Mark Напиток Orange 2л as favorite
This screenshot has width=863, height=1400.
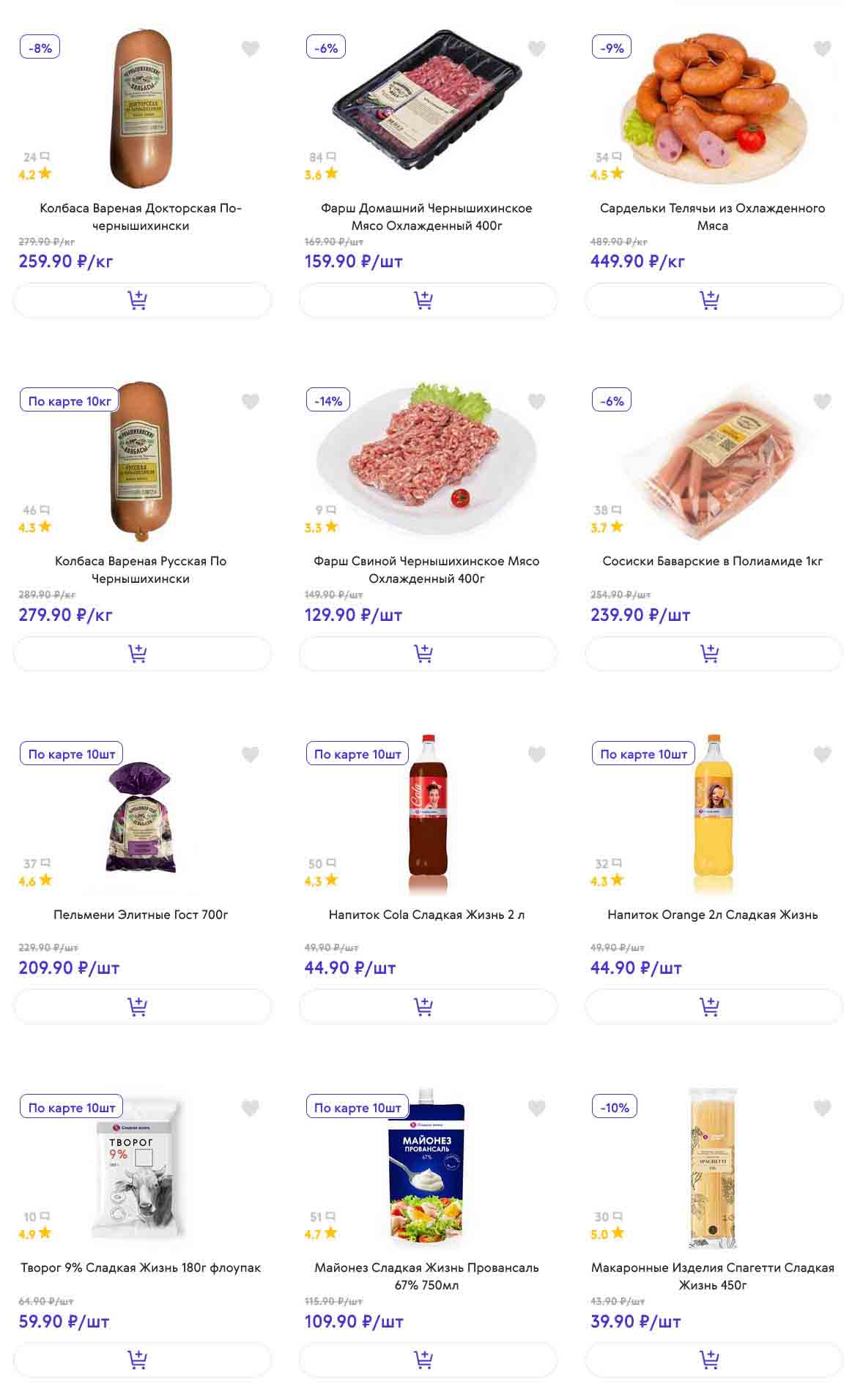822,754
